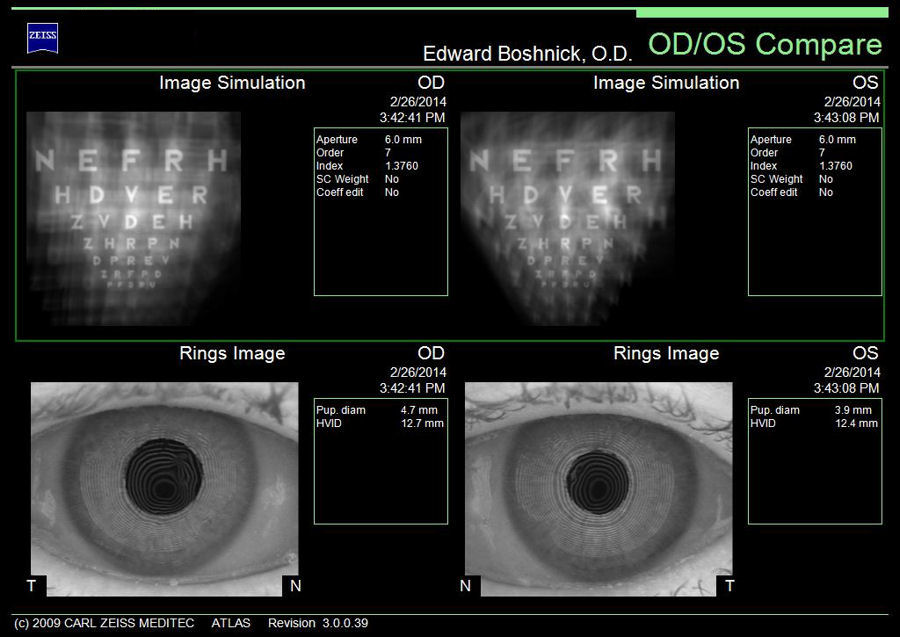The width and height of the screenshot is (900, 637).
Task: Select the OS Index 1.3760 value
Action: (835, 166)
